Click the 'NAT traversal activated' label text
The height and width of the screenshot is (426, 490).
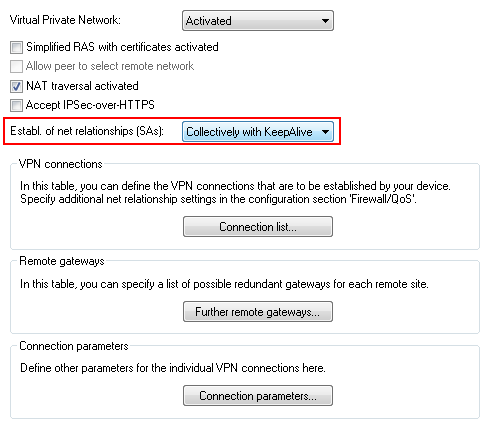point(82,86)
